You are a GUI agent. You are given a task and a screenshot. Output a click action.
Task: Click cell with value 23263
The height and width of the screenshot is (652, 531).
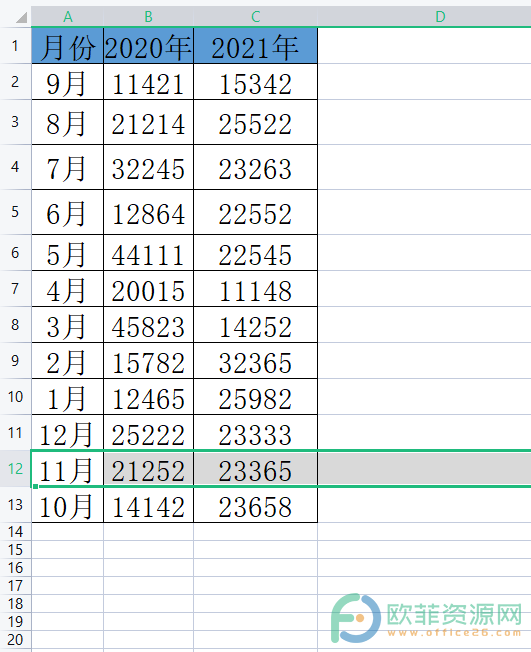click(x=255, y=167)
